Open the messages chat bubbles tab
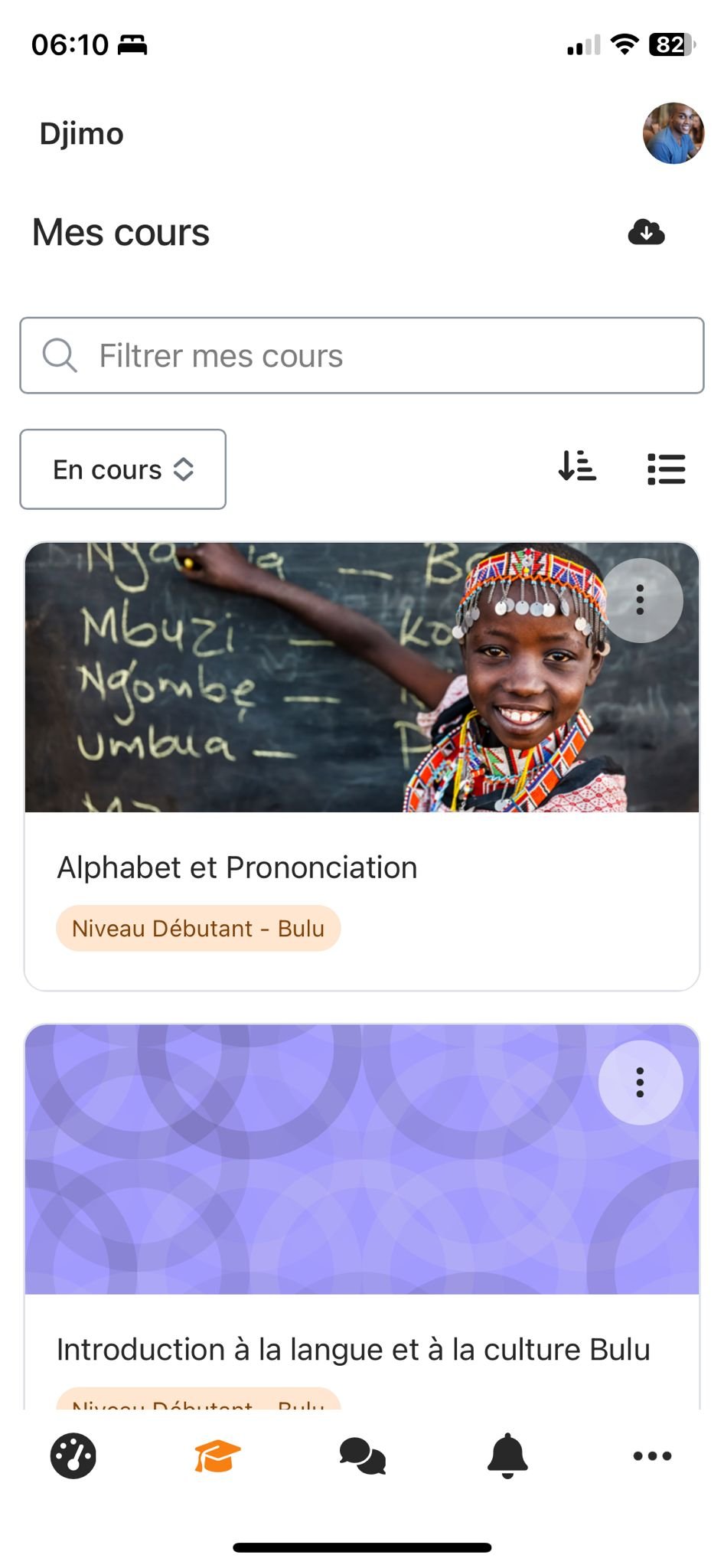The height and width of the screenshot is (1568, 724). coord(362,1455)
